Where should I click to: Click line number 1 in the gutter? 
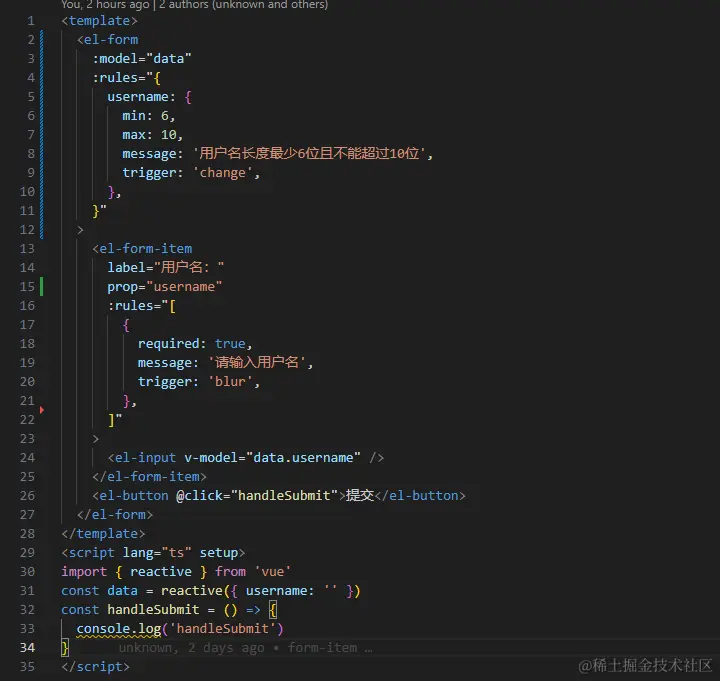(31, 21)
